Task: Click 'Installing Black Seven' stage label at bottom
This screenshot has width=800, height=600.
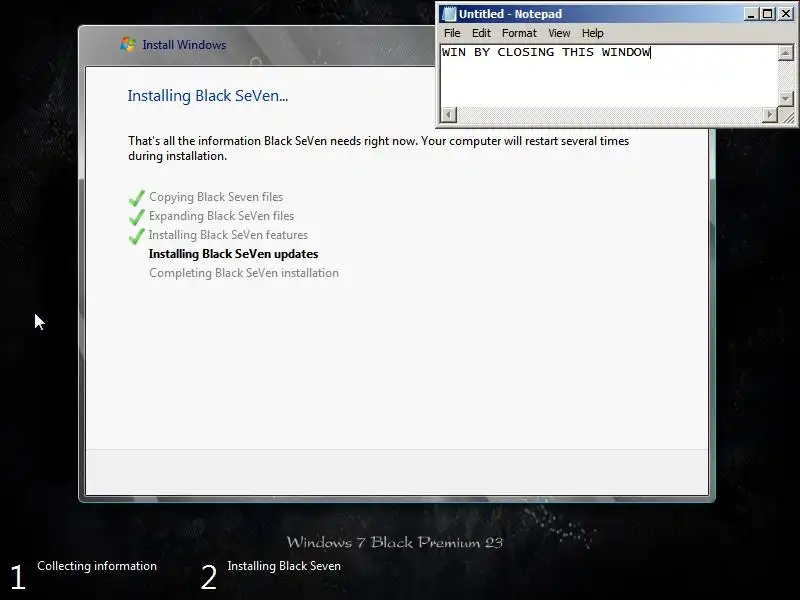Action: (284, 566)
